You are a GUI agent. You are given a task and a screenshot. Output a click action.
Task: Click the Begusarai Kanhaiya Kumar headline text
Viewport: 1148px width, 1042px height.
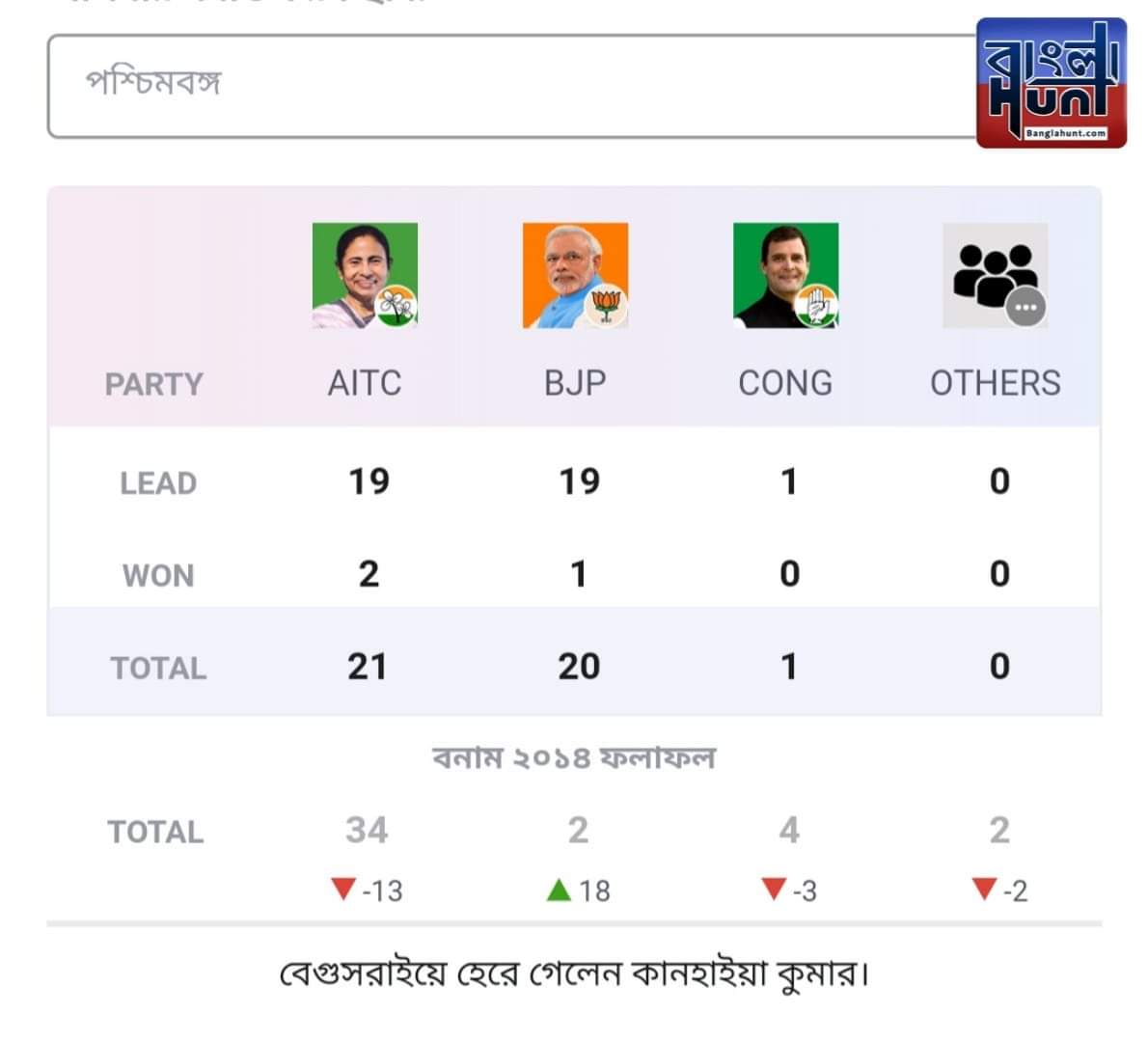[x=575, y=973]
